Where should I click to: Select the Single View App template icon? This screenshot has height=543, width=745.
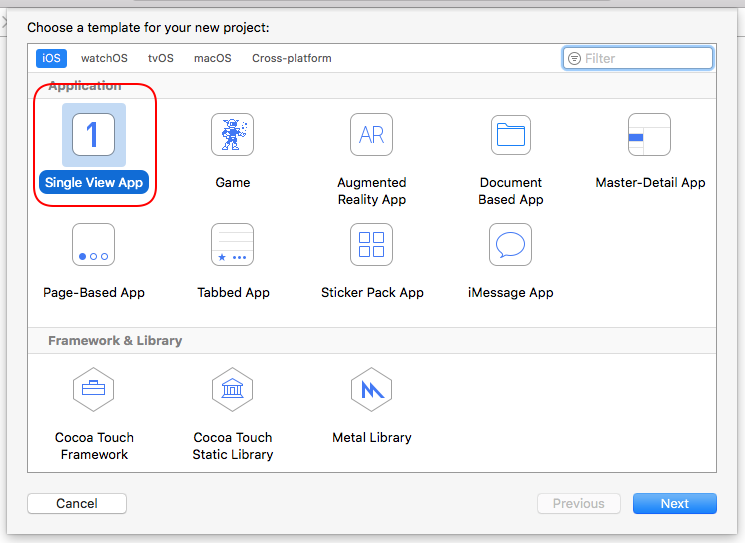point(94,135)
